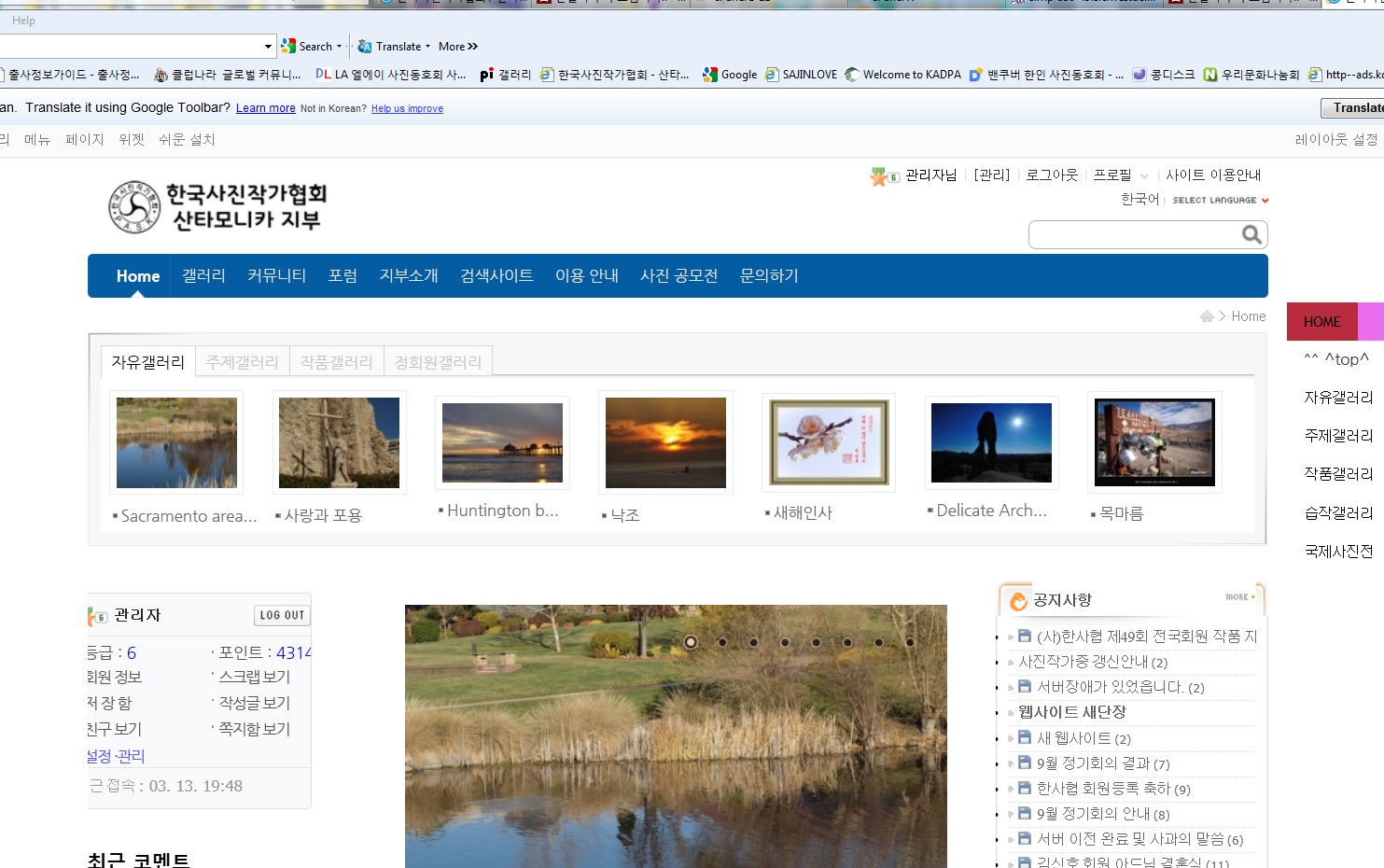1384x868 pixels.
Task: Switch to the 주제갤러리 tab
Action: point(243,362)
